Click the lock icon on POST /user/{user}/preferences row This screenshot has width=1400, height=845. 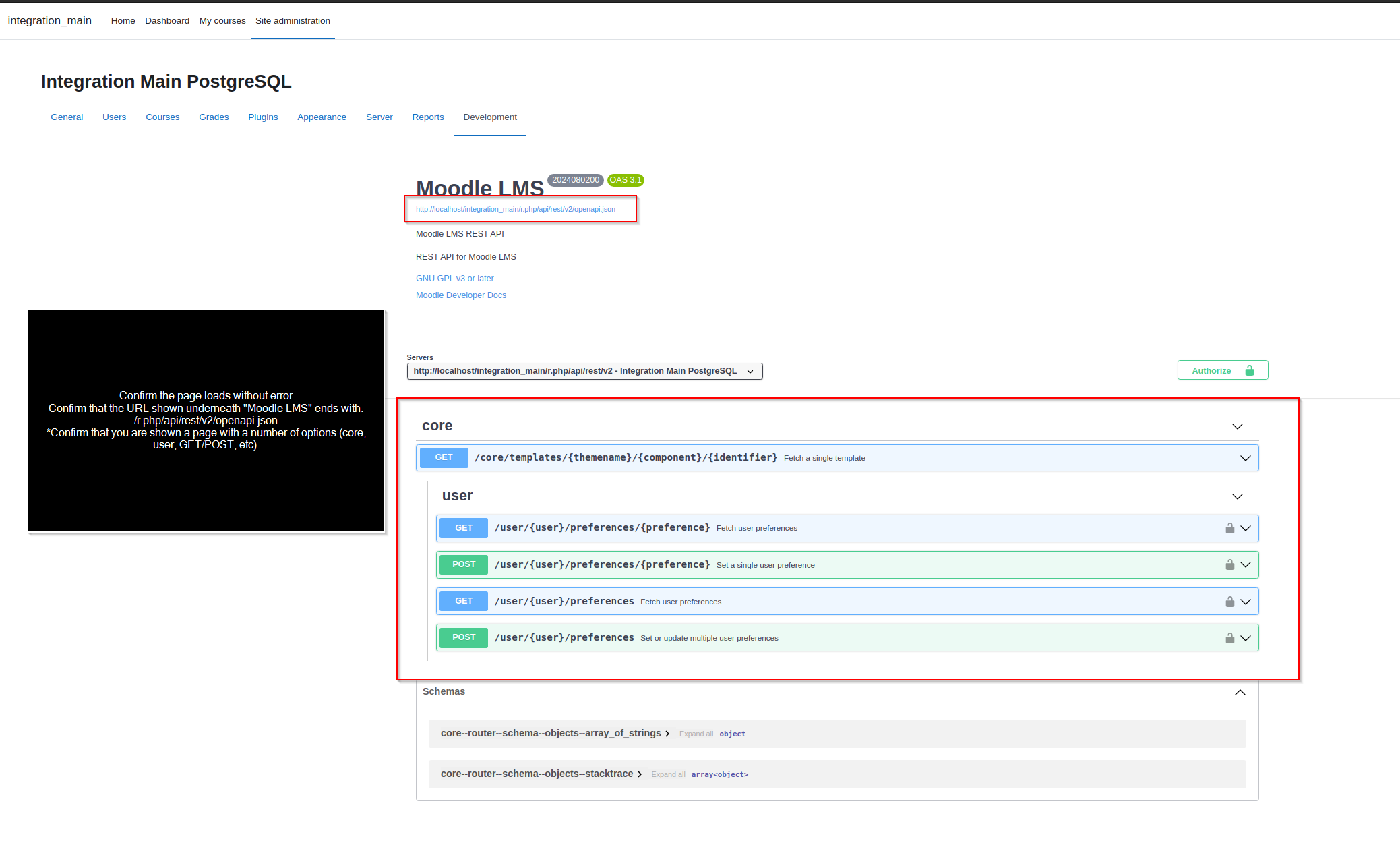point(1229,638)
